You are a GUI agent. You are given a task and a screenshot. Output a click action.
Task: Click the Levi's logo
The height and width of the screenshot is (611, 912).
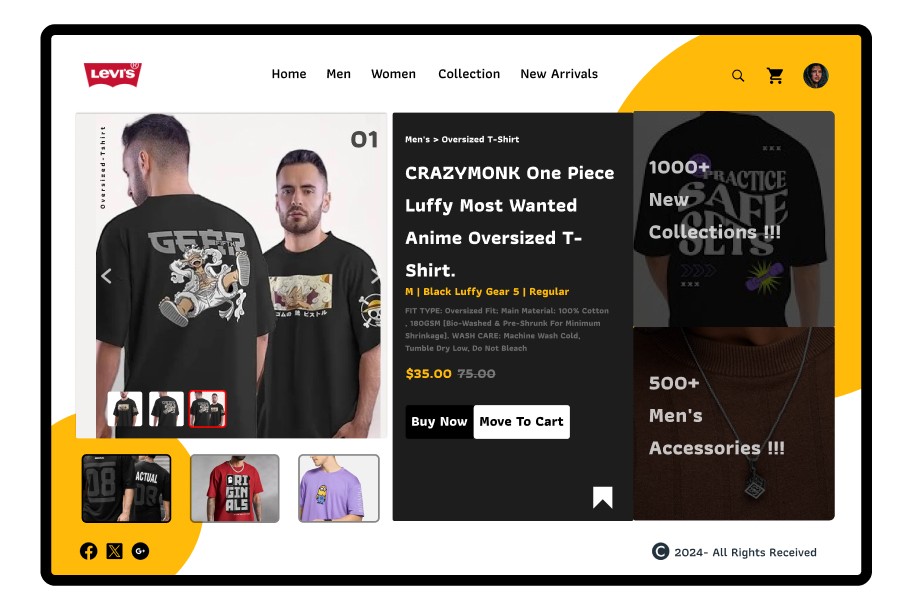pos(113,74)
